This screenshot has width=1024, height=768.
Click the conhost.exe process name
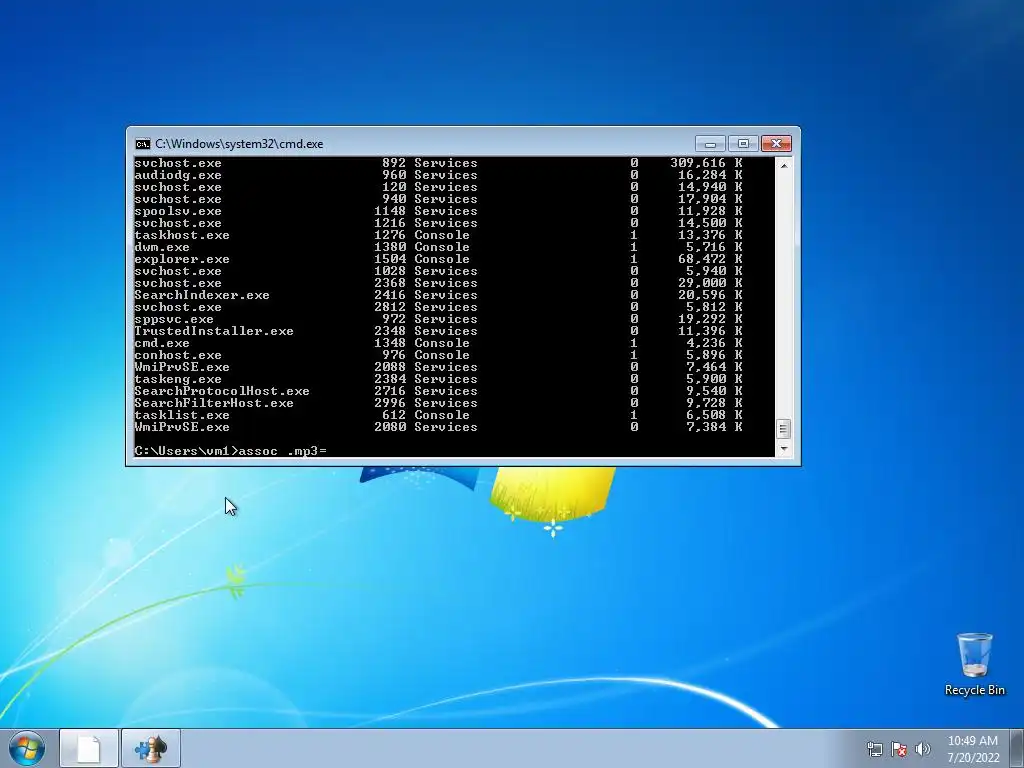click(x=178, y=355)
